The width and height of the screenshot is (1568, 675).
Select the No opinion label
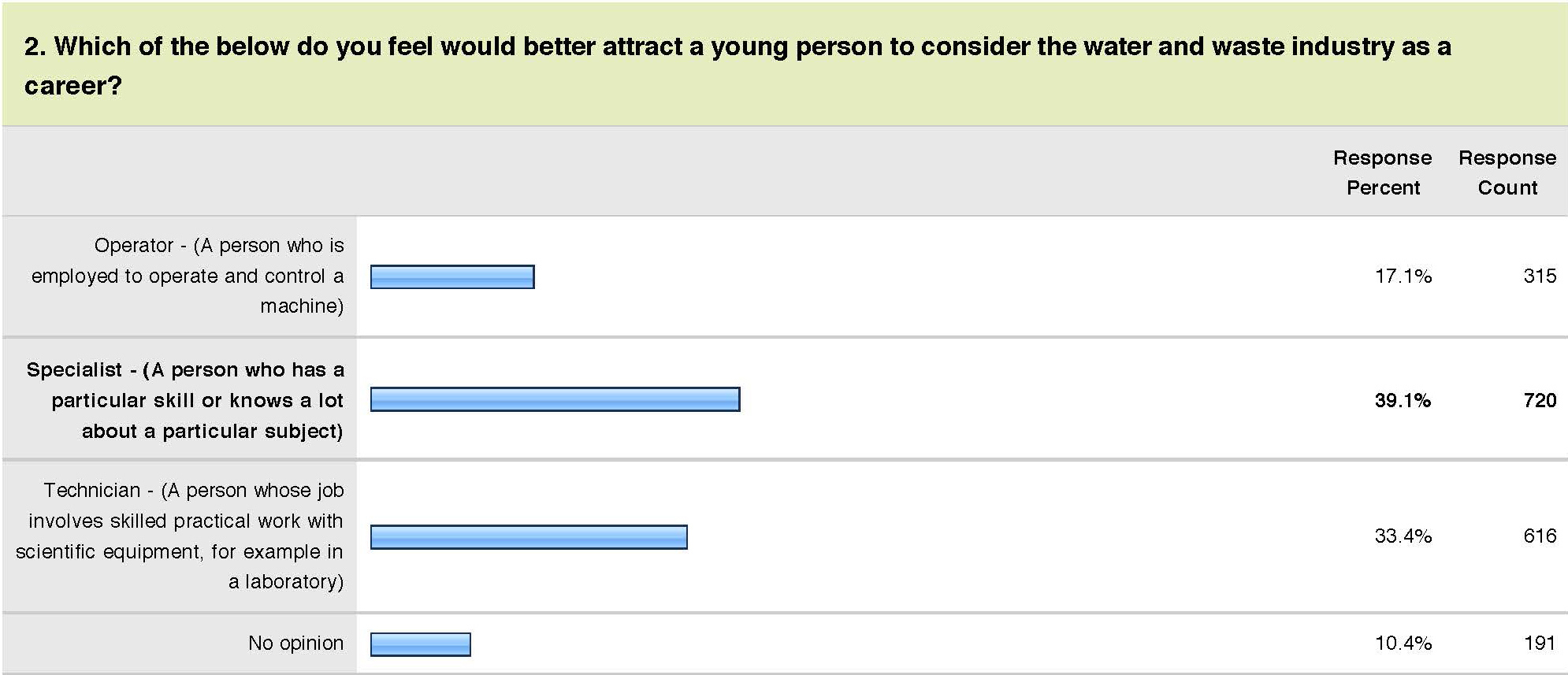[x=295, y=643]
